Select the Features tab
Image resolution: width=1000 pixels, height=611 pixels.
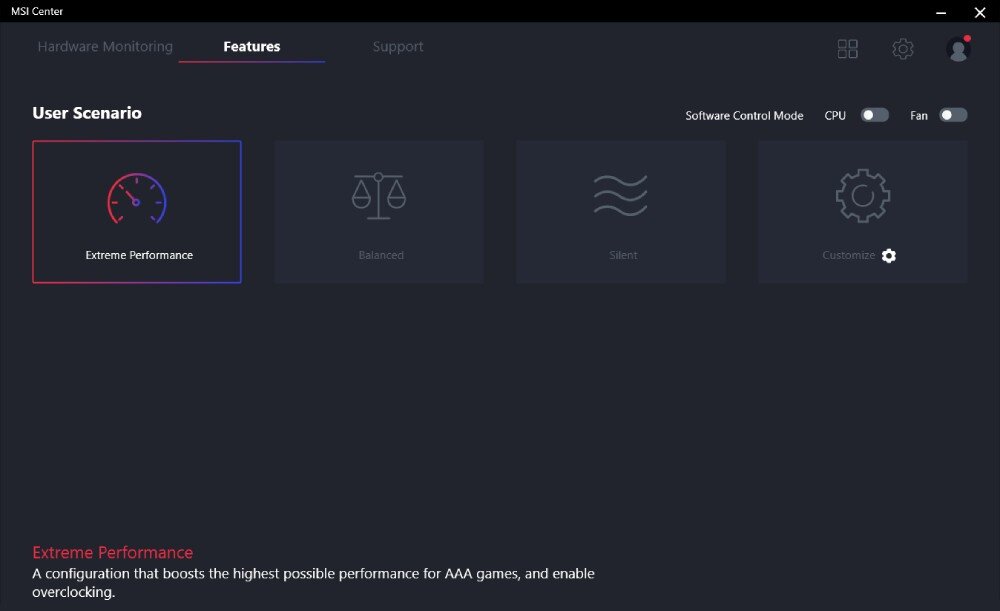pyautogui.click(x=251, y=46)
